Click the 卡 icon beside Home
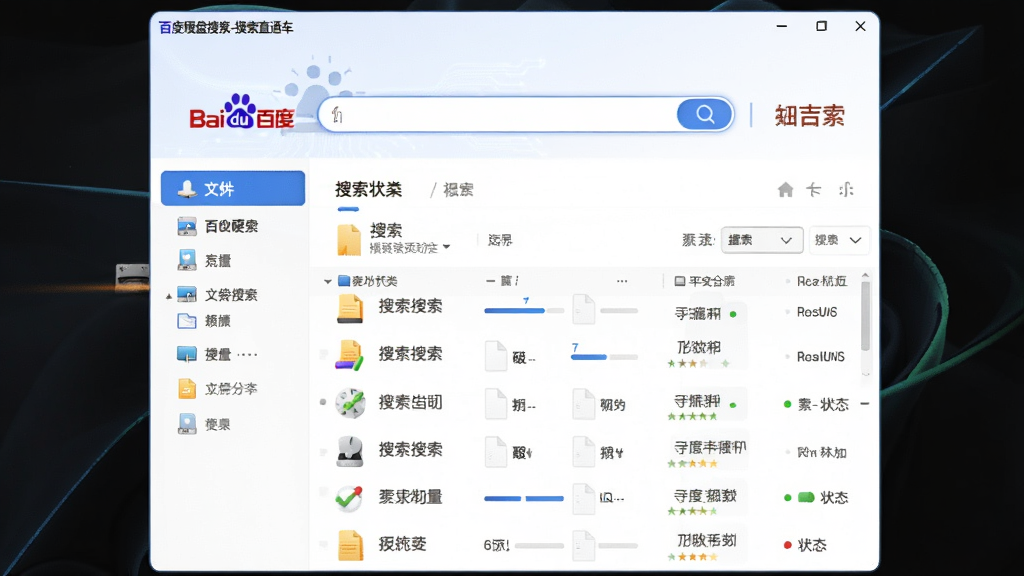 tap(813, 189)
